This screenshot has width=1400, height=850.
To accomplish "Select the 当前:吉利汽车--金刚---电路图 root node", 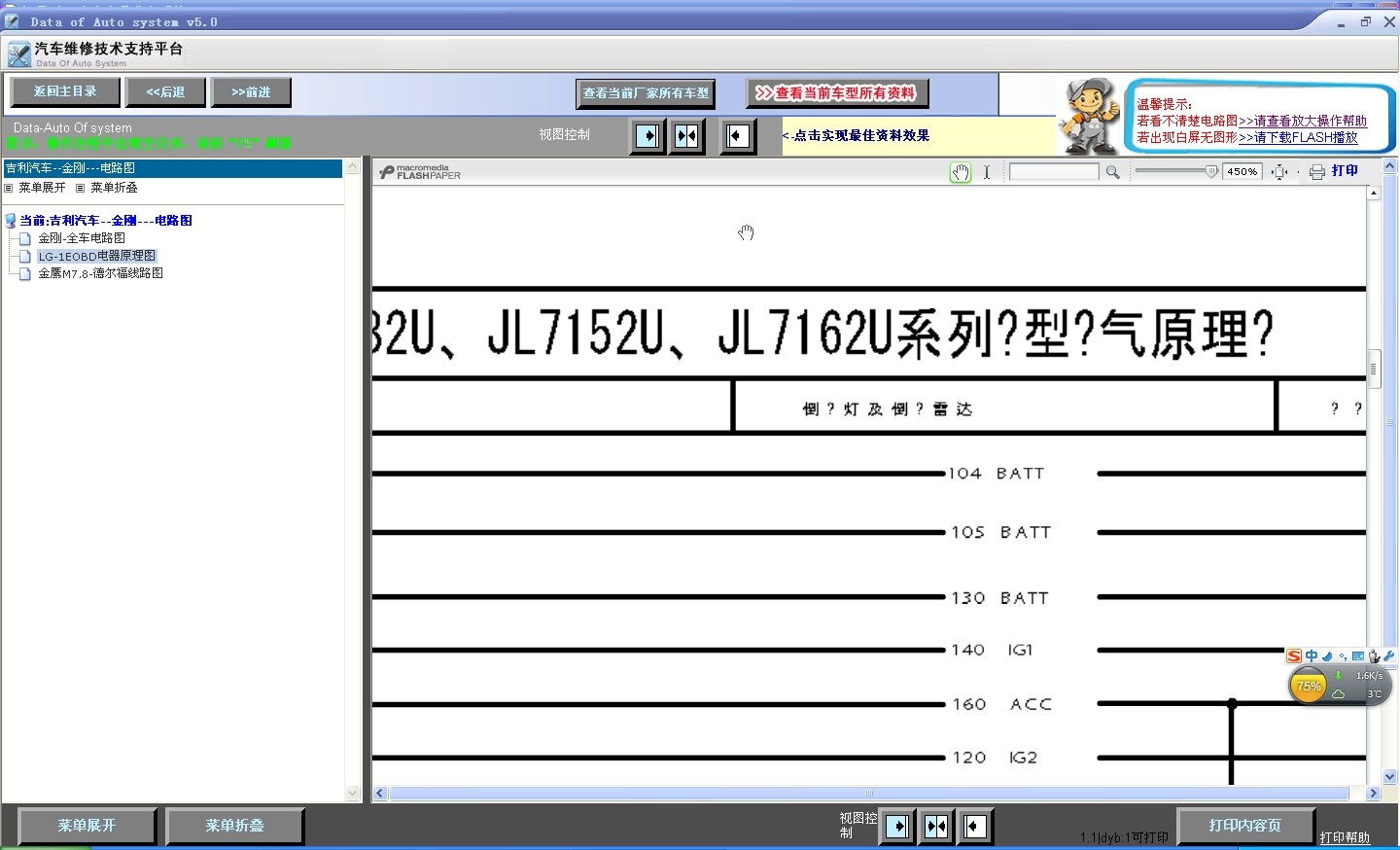I will click(x=105, y=221).
